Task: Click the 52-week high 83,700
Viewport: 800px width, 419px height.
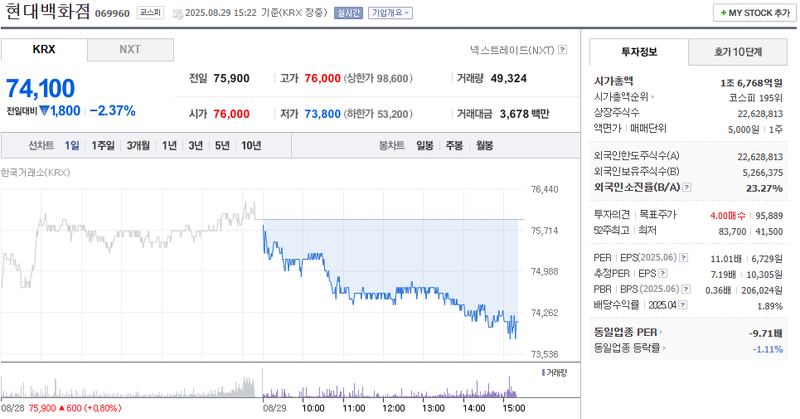Action: click(x=732, y=231)
